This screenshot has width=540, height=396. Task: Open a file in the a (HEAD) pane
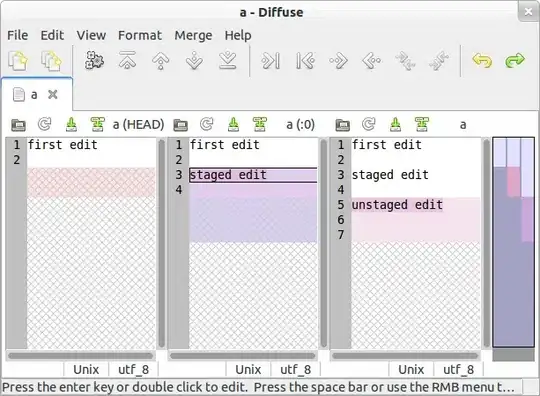coord(18,125)
